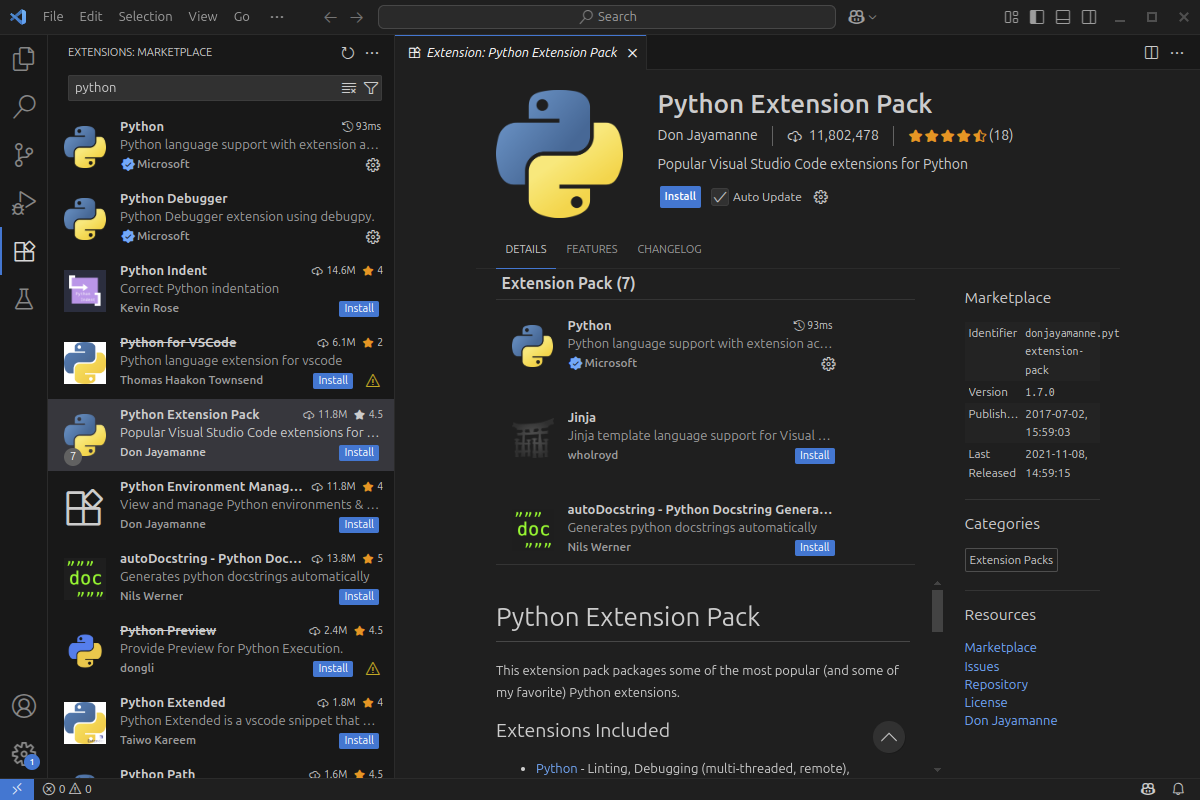Image resolution: width=1200 pixels, height=800 pixels.
Task: Open Source Control view
Action: coord(24,155)
